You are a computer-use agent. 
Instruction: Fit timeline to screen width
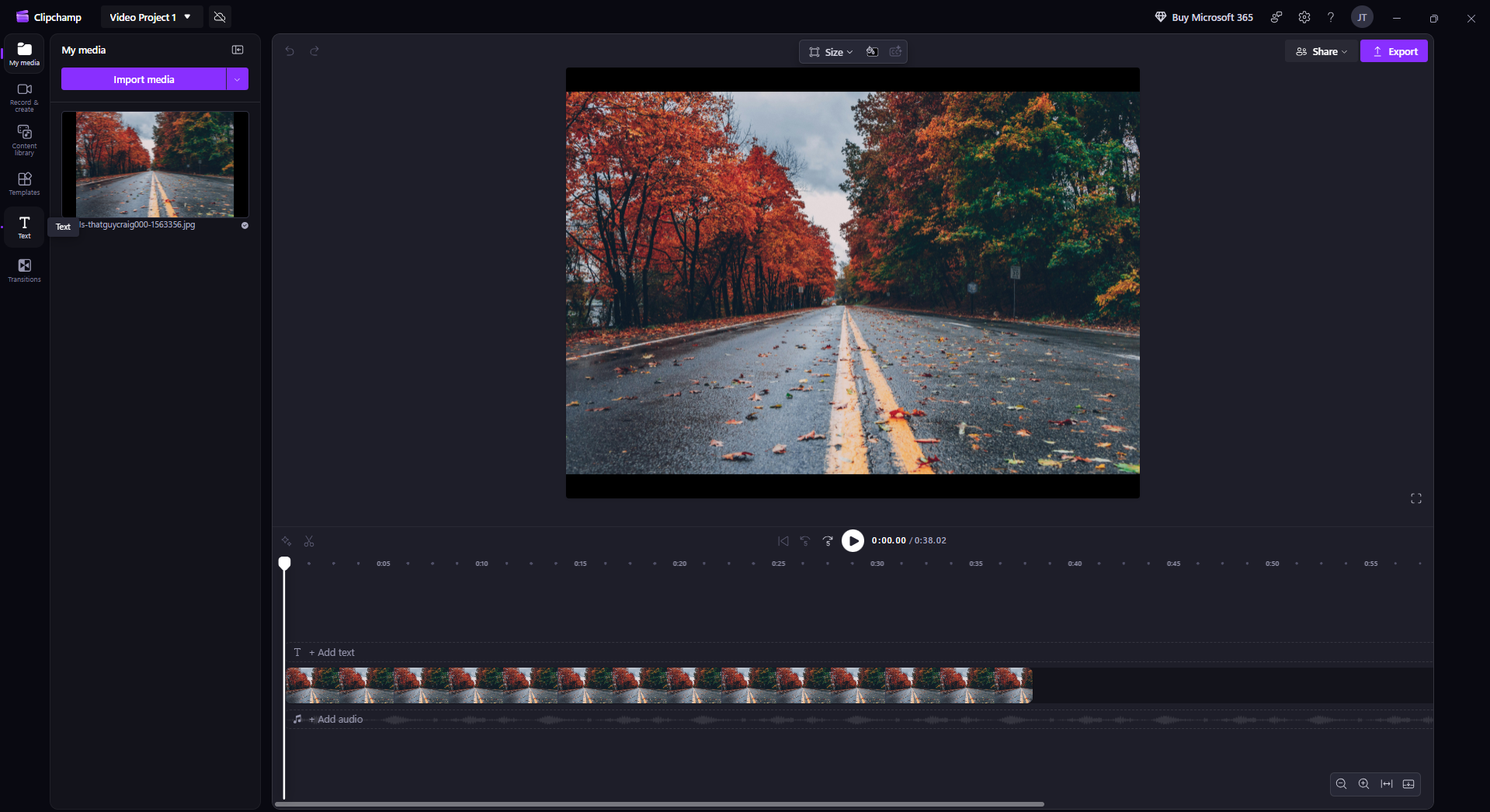[1386, 784]
